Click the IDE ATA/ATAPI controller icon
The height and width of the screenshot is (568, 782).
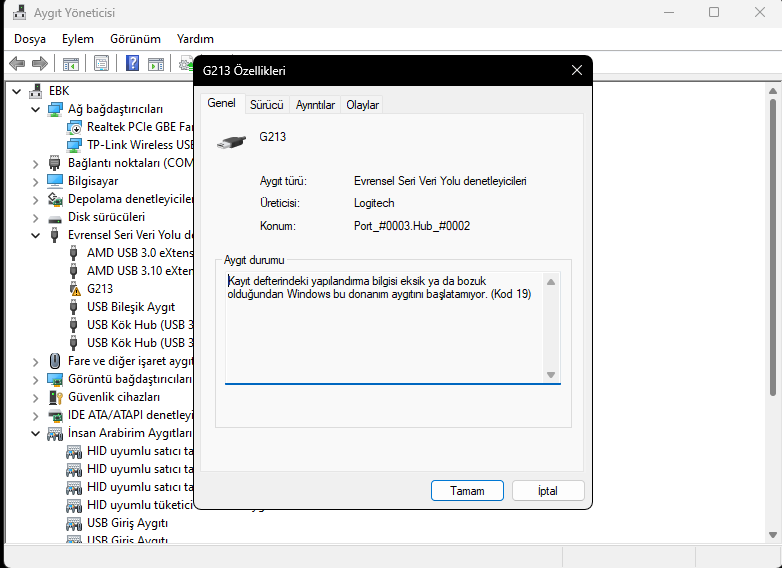pos(55,415)
